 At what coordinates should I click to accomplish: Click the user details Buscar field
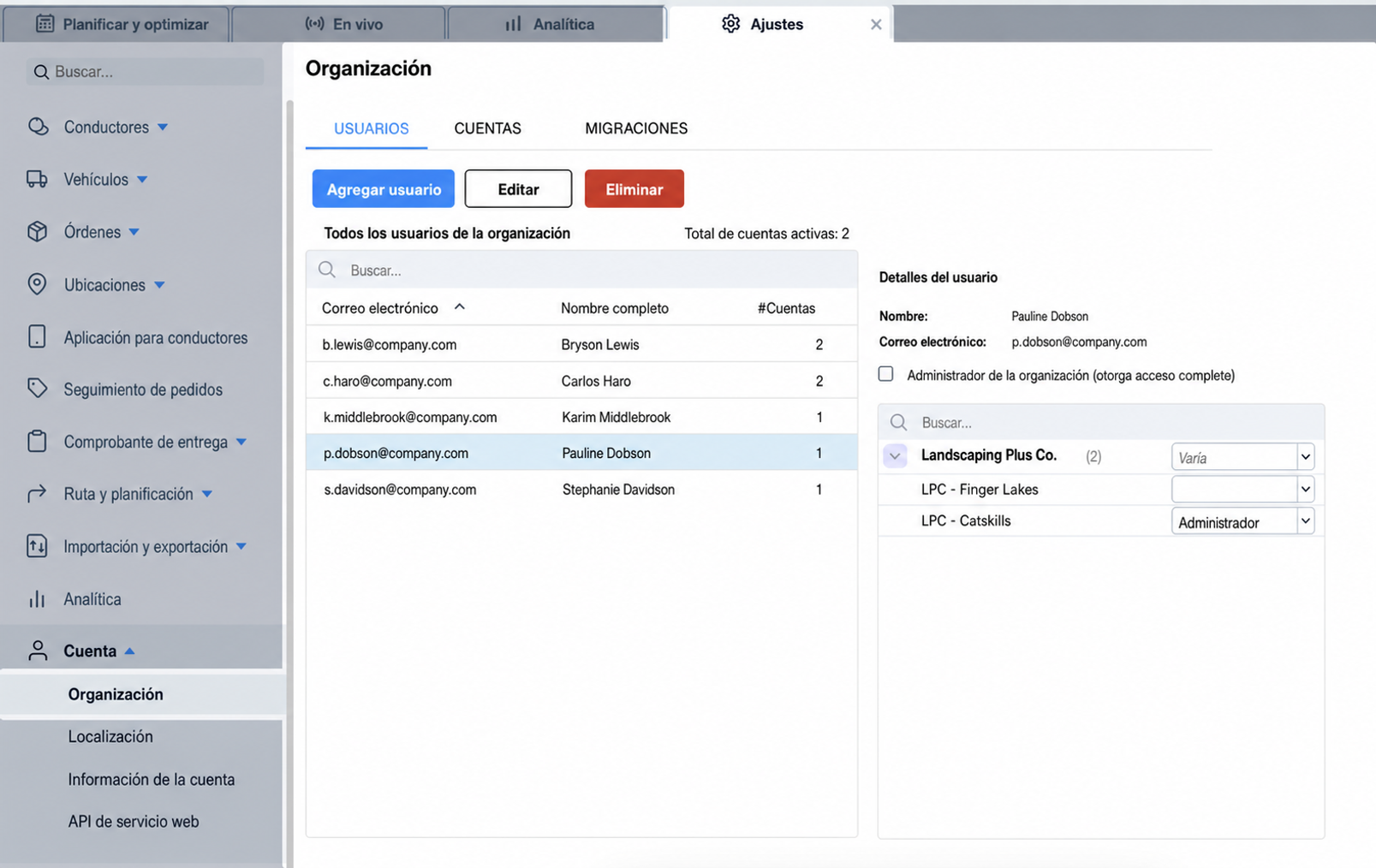click(1101, 422)
